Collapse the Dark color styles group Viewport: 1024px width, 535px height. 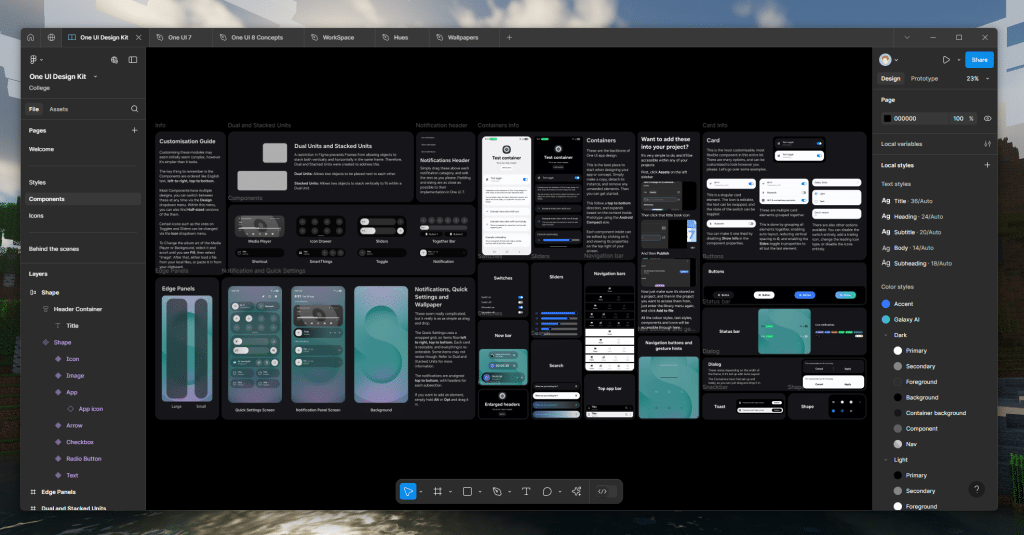(x=886, y=335)
